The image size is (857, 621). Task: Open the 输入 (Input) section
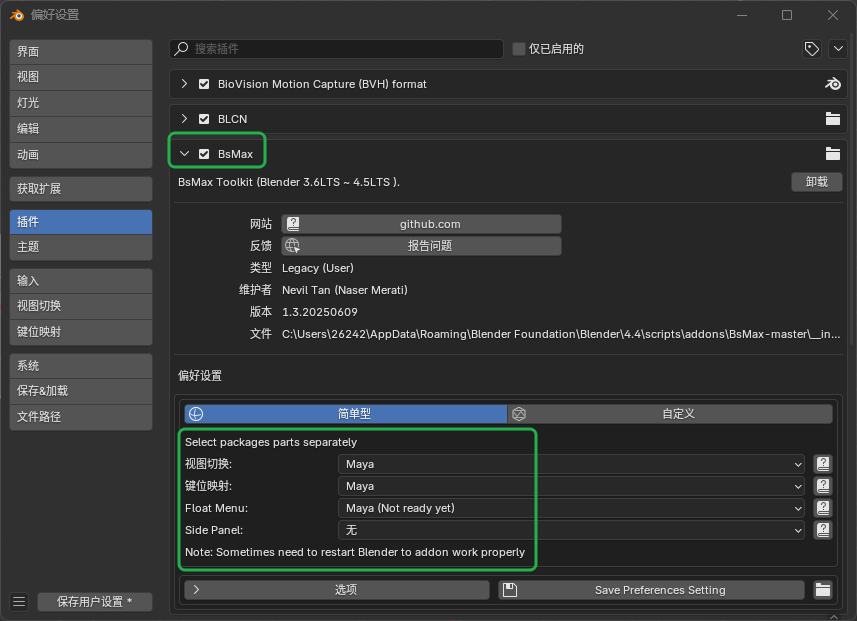(81, 280)
